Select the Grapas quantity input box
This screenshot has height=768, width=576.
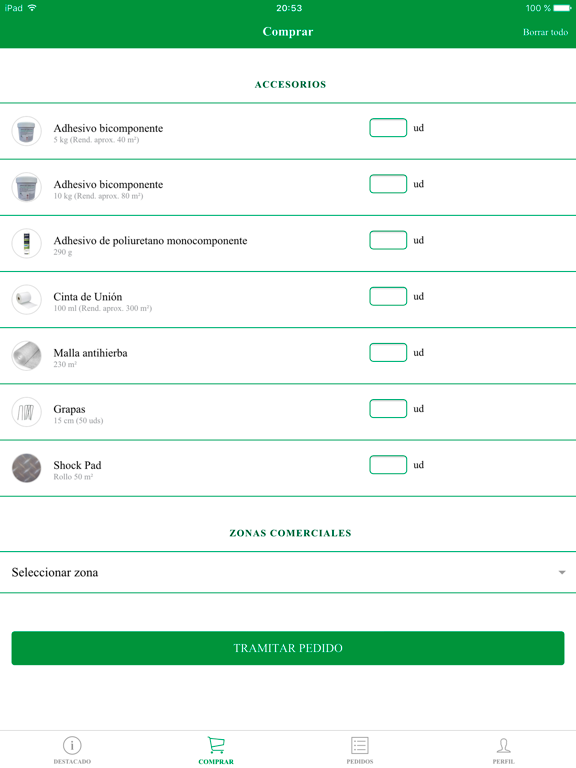[388, 408]
